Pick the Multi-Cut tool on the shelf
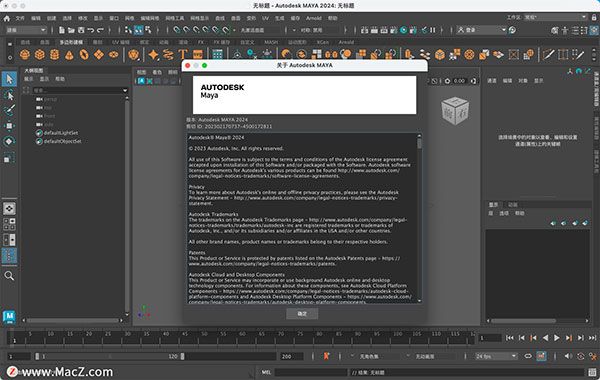Image resolution: width=600 pixels, height=380 pixels. (x=548, y=55)
